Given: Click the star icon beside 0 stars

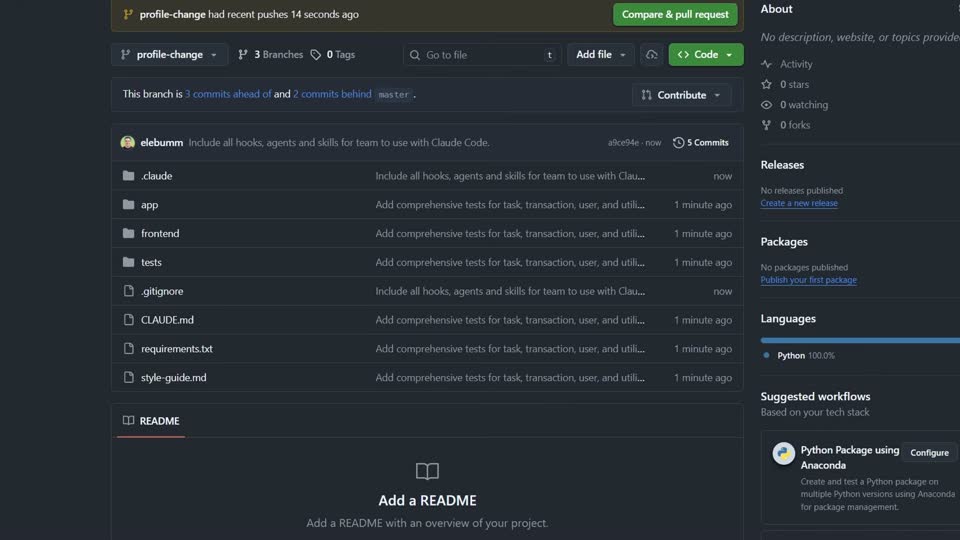Looking at the screenshot, I should click(766, 84).
